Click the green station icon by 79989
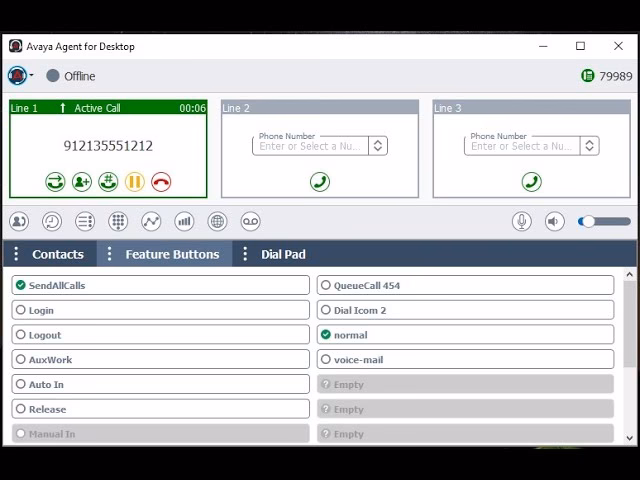 coord(587,76)
